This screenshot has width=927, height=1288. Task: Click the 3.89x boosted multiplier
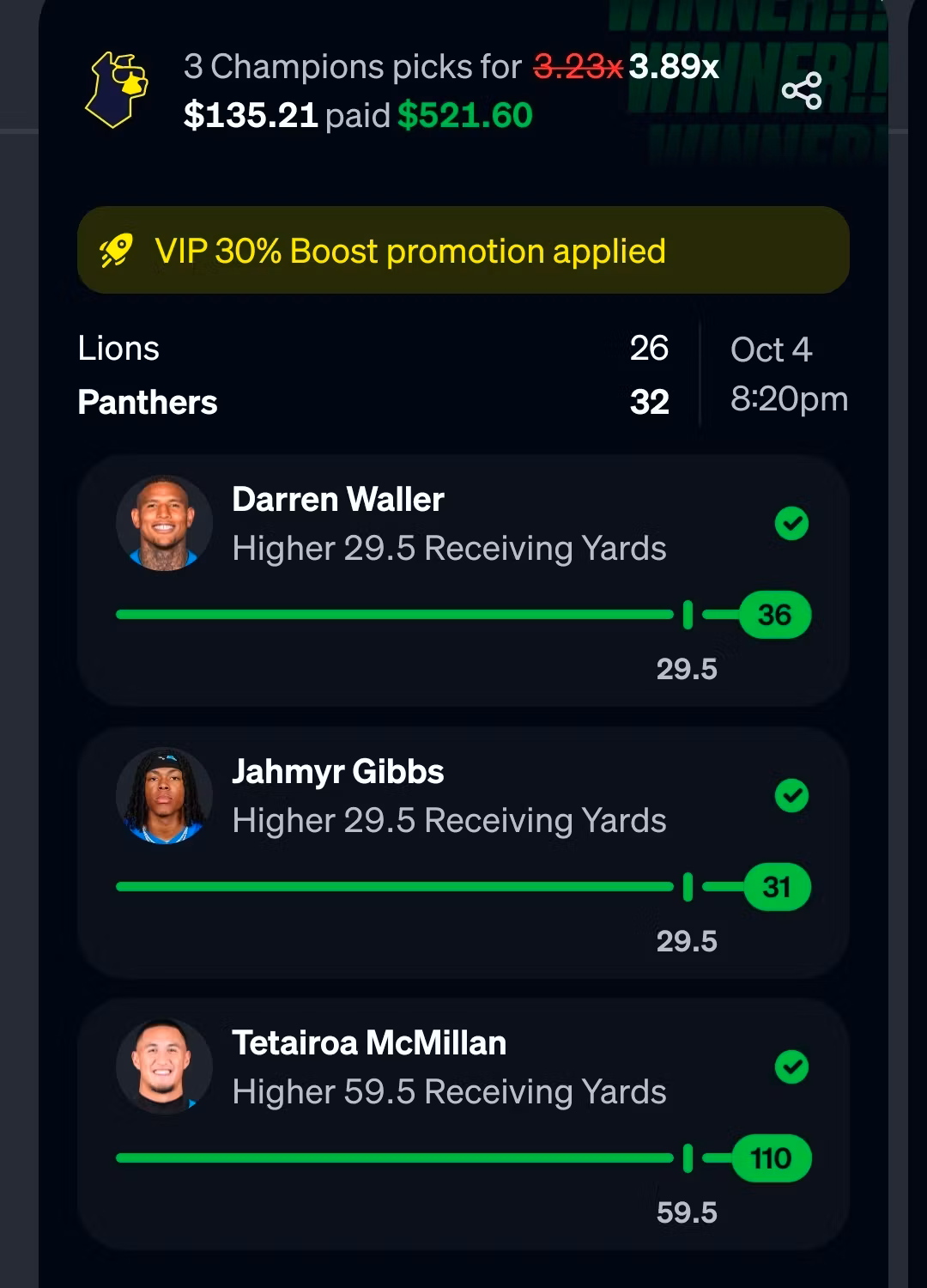(674, 66)
